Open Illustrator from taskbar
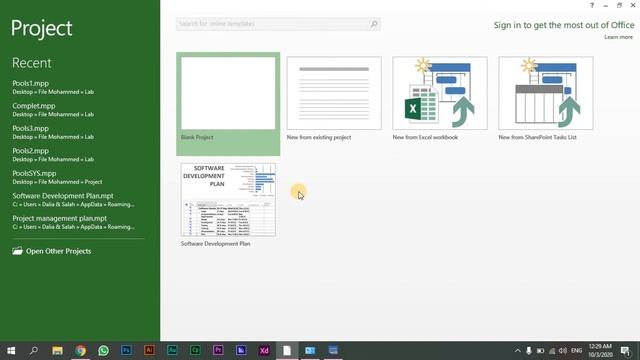Screen dimensions: 640x360 (x=149, y=350)
